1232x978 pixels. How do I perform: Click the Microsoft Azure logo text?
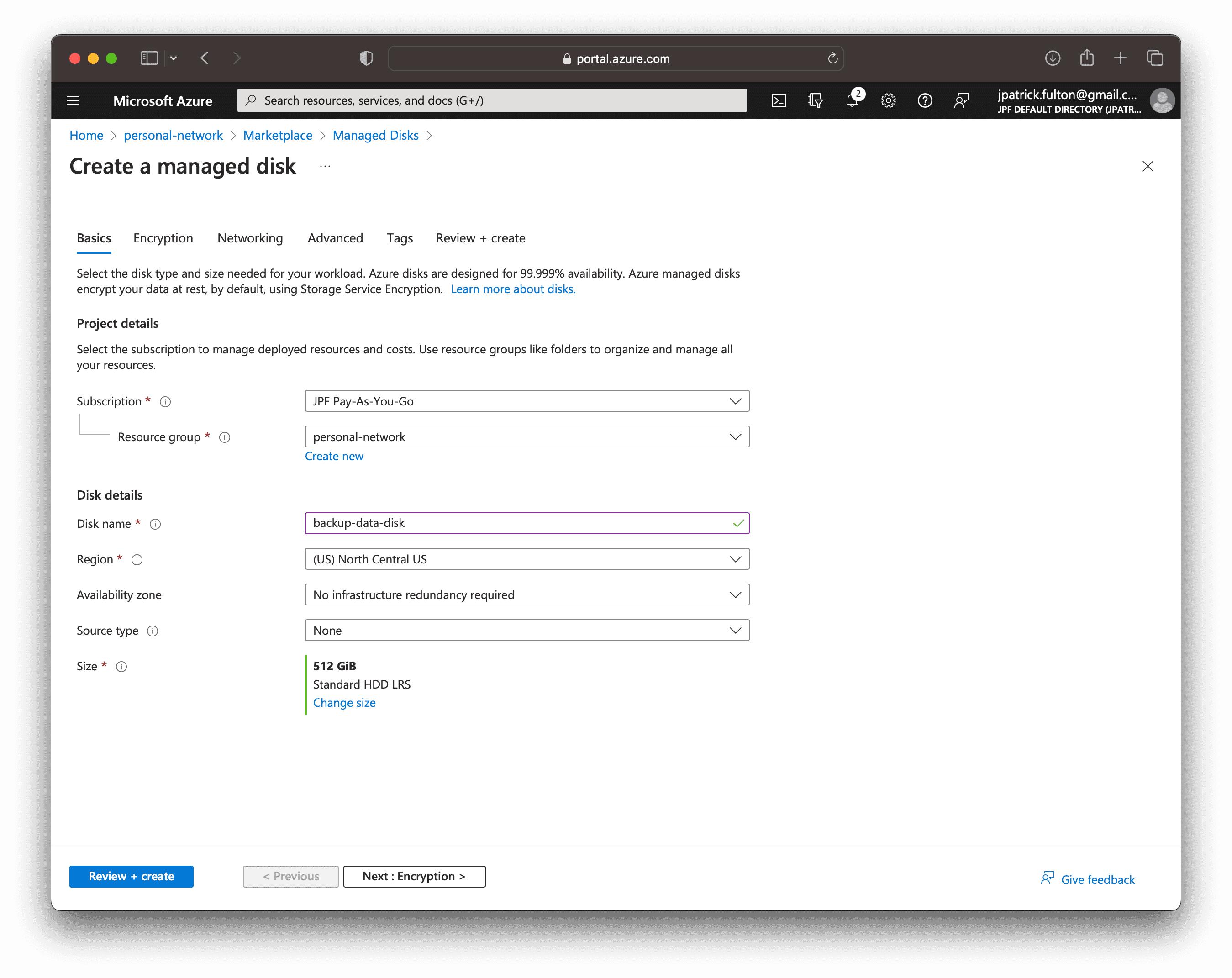click(163, 101)
